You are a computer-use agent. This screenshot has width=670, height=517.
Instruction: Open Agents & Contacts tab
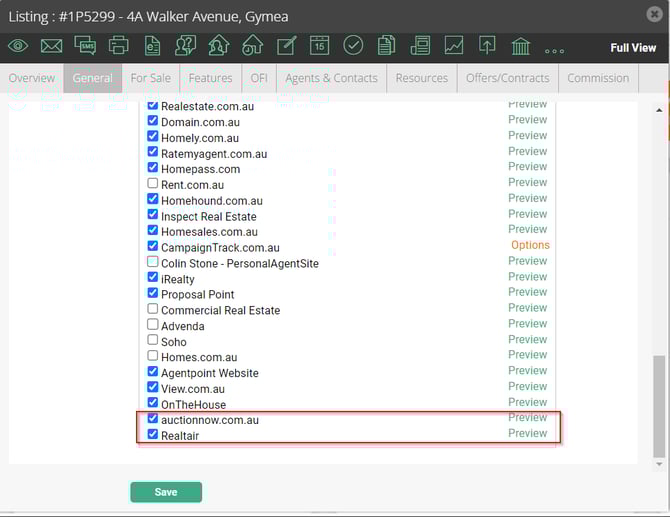(331, 78)
